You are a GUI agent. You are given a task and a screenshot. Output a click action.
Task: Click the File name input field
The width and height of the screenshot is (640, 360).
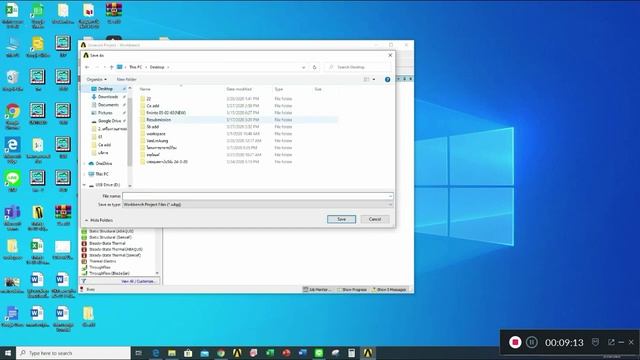click(255, 196)
